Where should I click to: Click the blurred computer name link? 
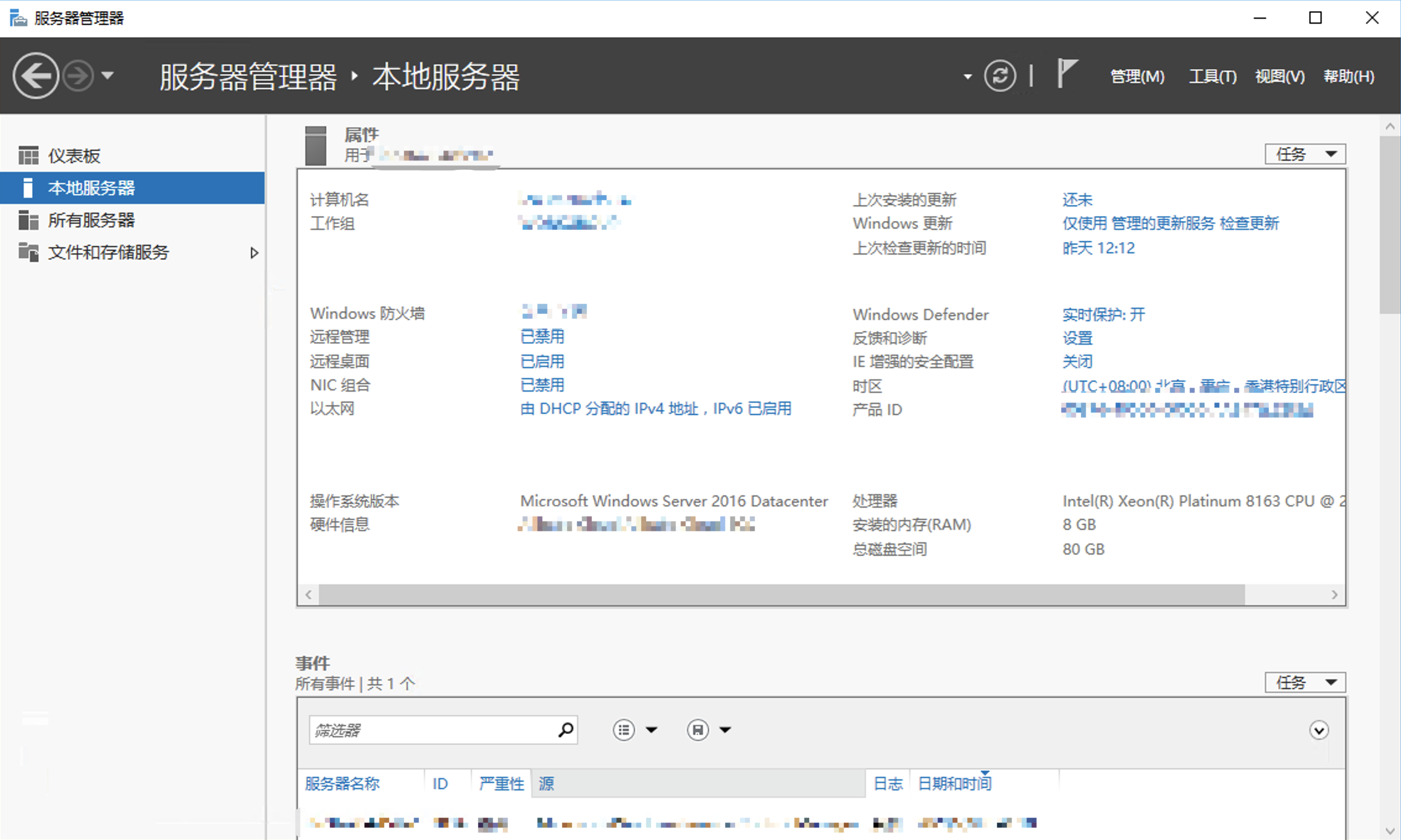[575, 199]
